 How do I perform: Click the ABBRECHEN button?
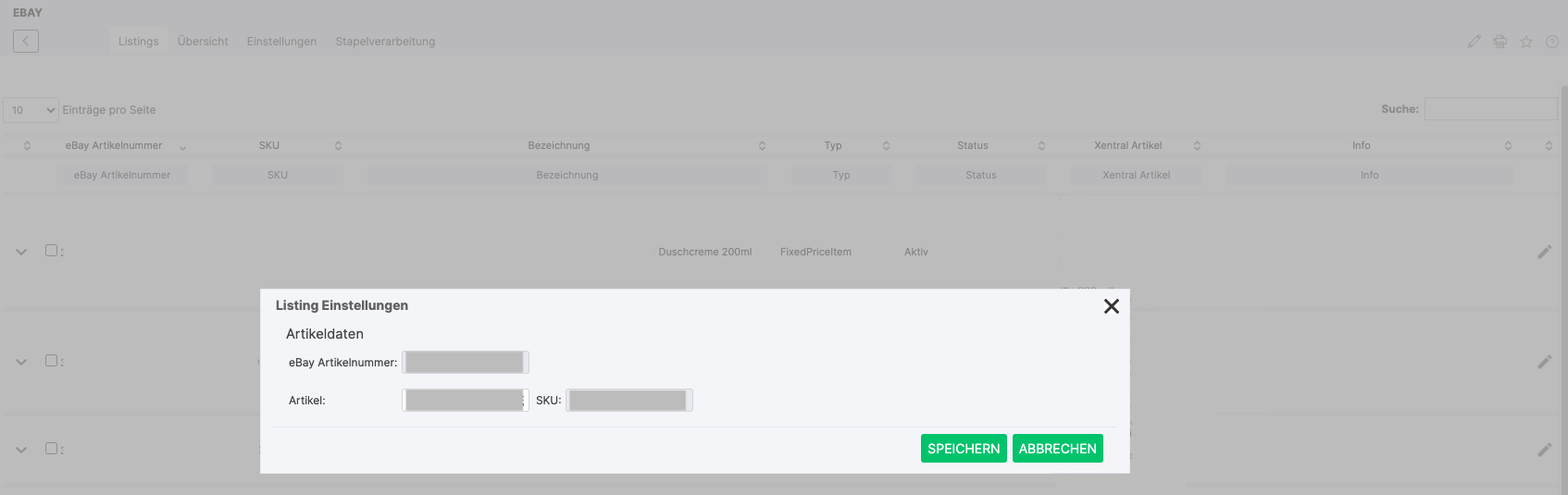[1057, 449]
